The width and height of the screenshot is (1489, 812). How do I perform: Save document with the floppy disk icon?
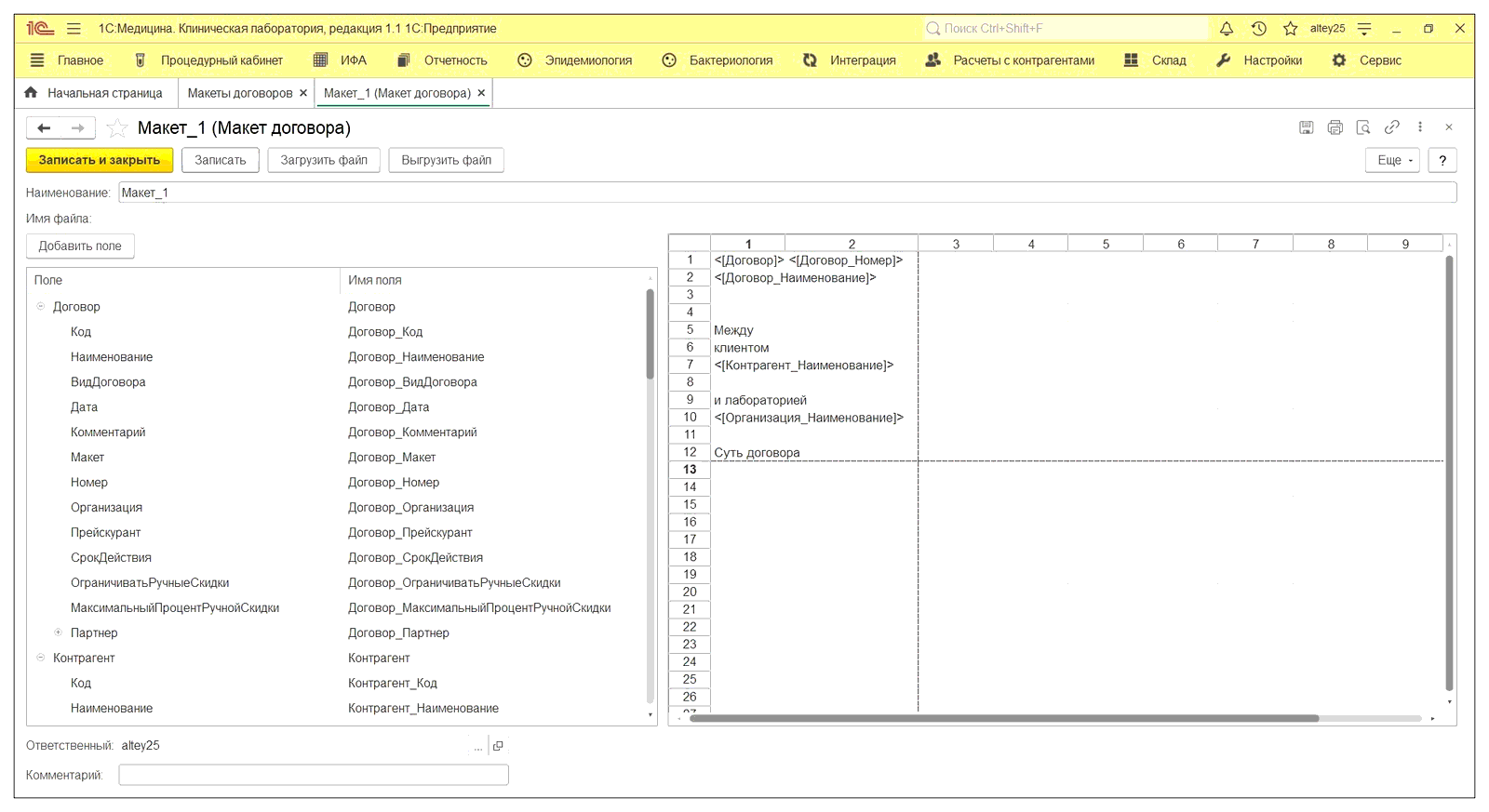click(1307, 127)
